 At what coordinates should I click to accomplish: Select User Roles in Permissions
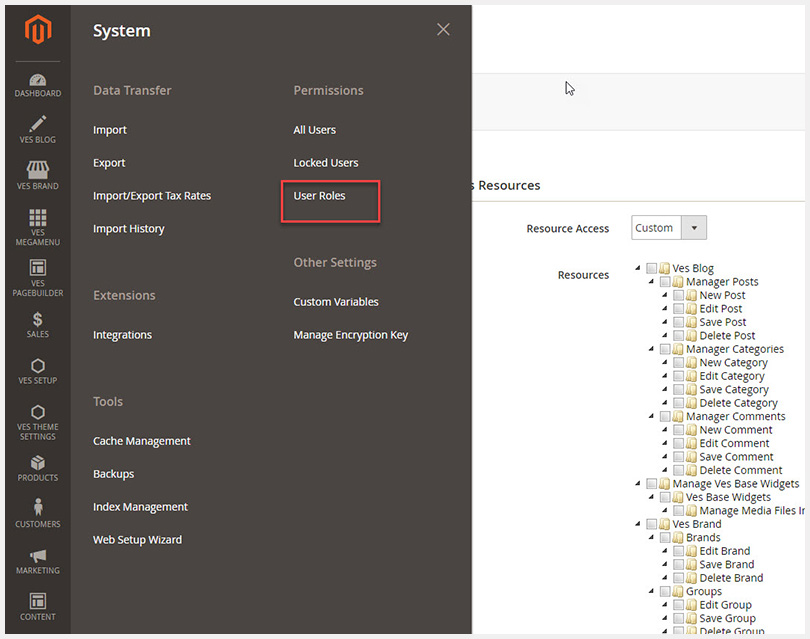tap(319, 196)
